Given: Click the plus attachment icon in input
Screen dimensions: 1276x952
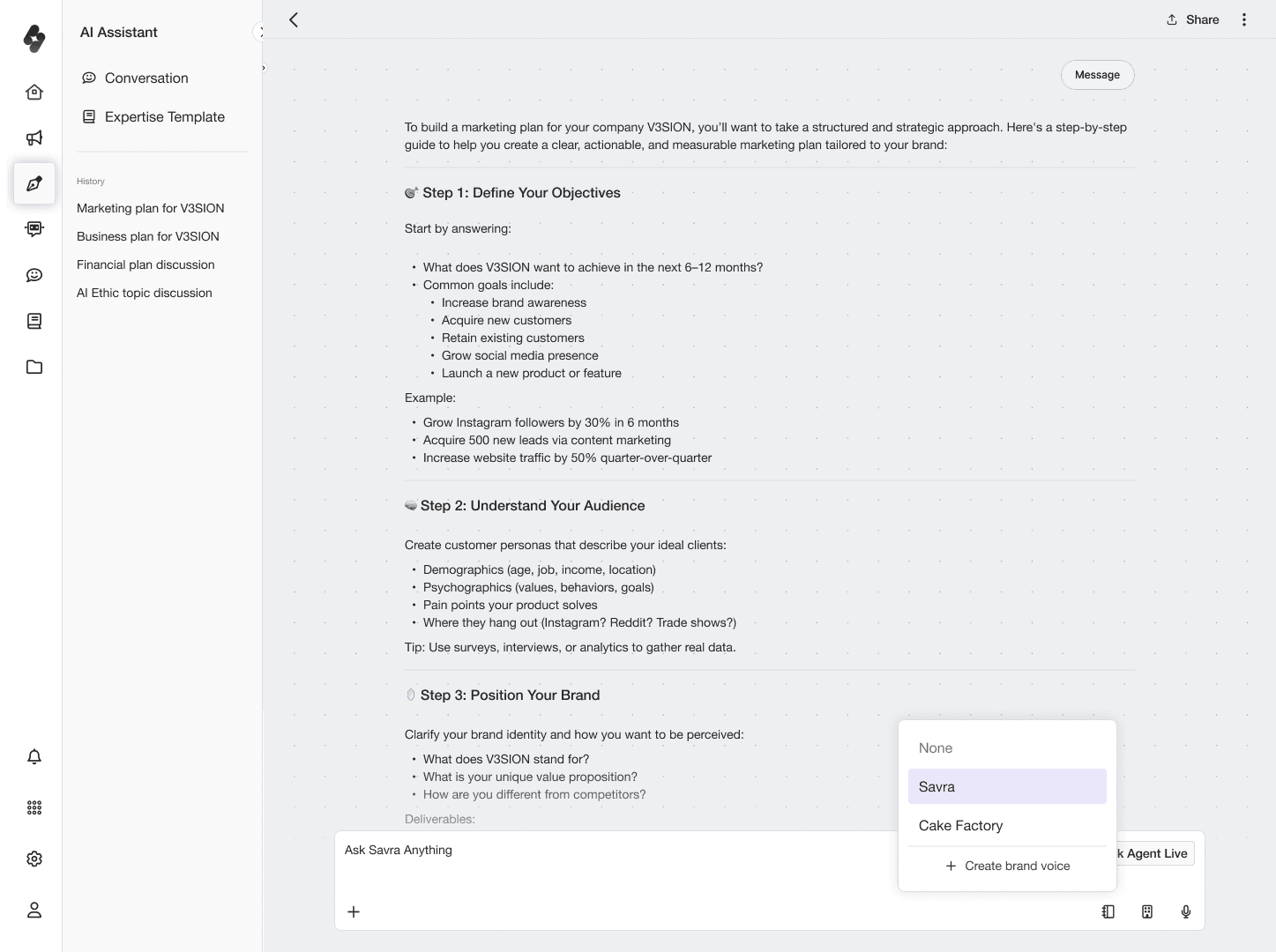Looking at the screenshot, I should 354,911.
